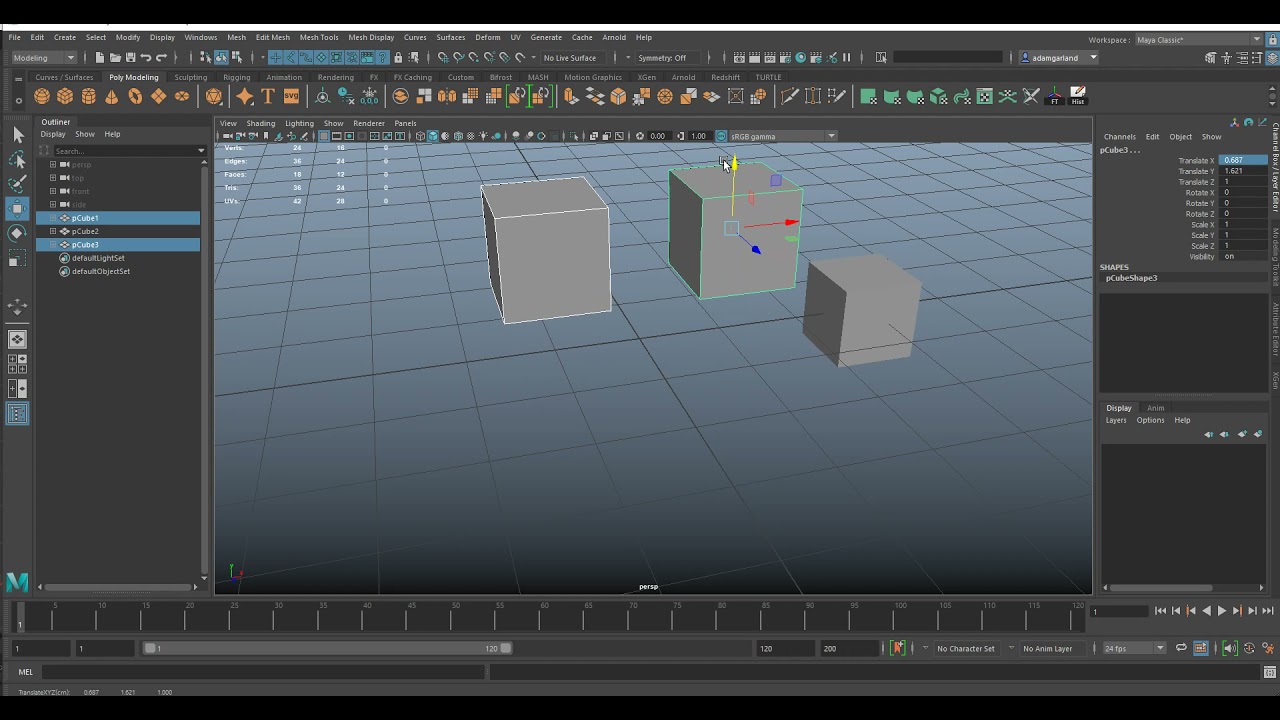Create a polygon cone from the shelf
The height and width of the screenshot is (720, 1280).
[112, 97]
